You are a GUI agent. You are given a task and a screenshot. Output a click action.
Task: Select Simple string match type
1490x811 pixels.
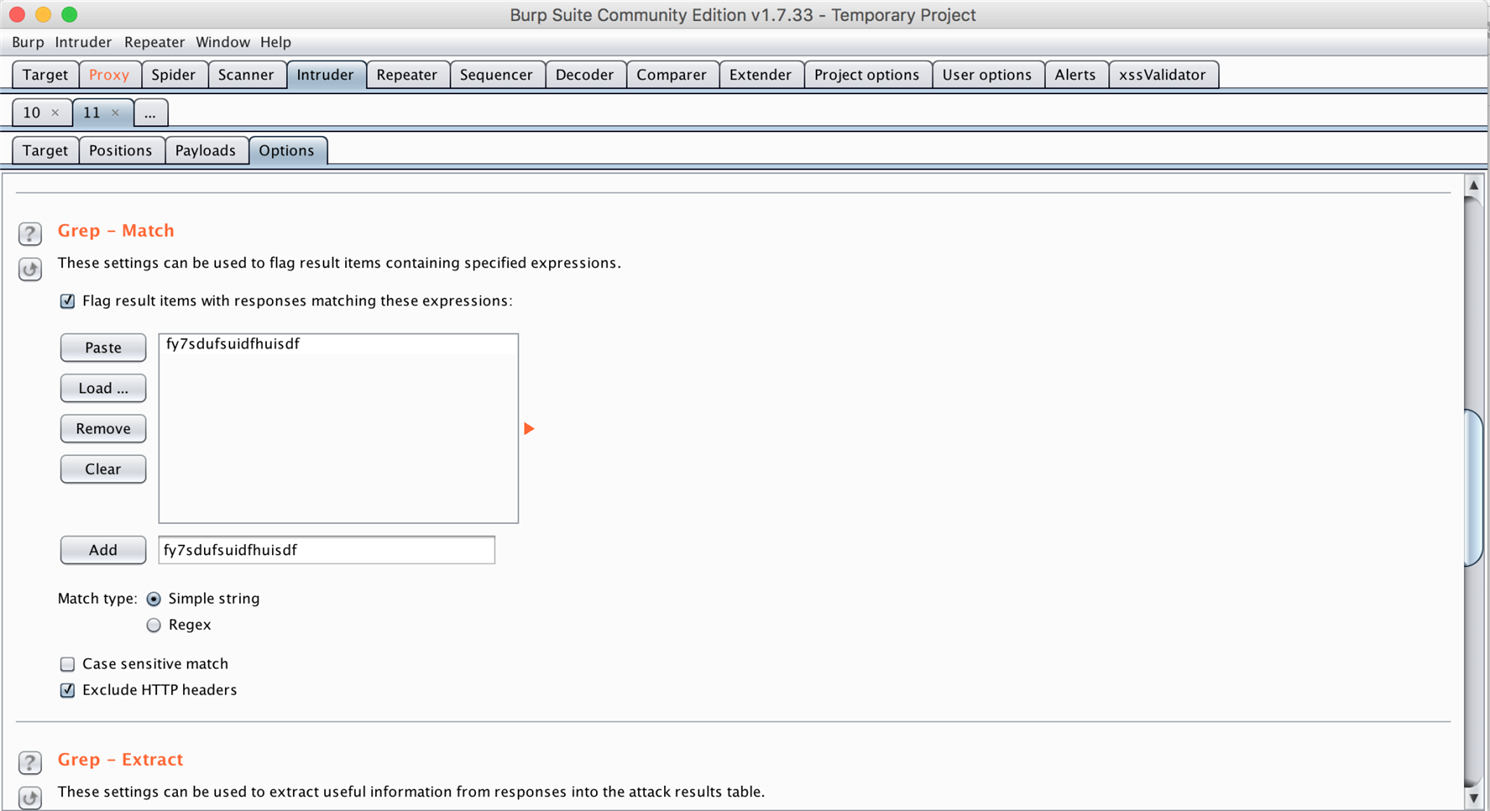[154, 599]
